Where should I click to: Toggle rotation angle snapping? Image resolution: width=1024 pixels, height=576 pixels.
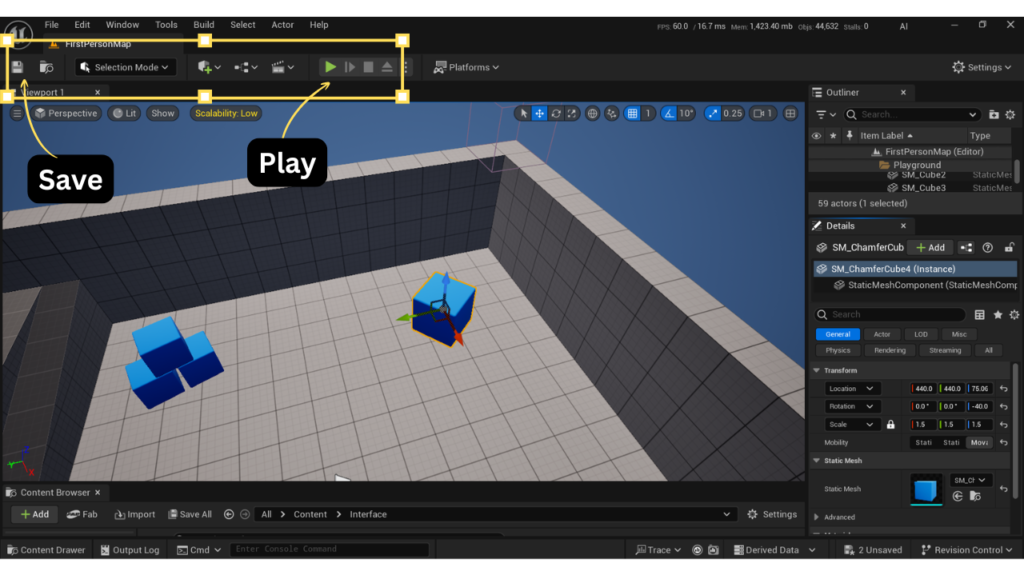(669, 114)
